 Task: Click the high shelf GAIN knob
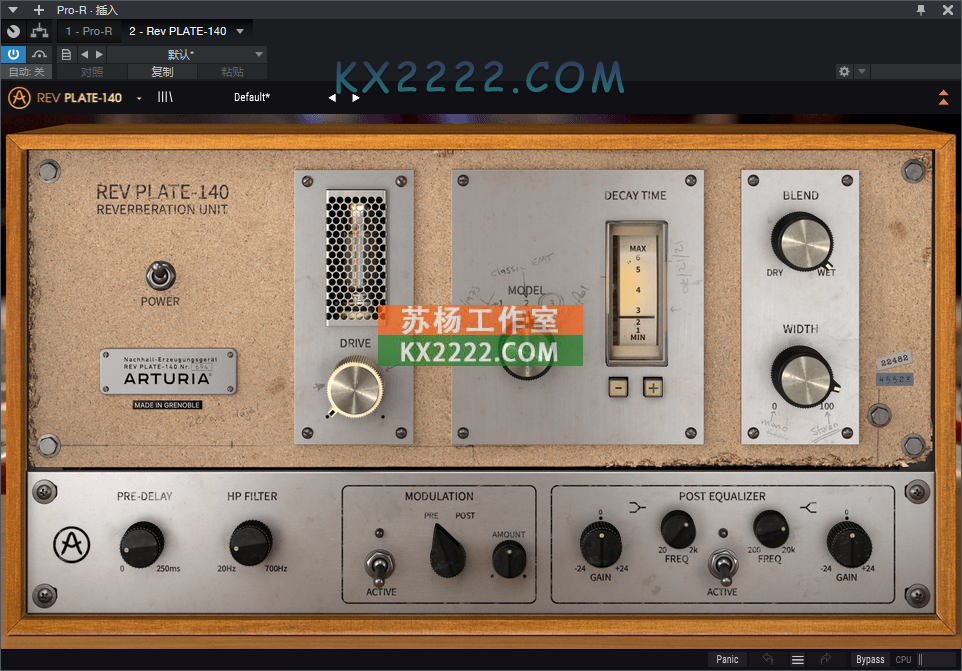(849, 544)
